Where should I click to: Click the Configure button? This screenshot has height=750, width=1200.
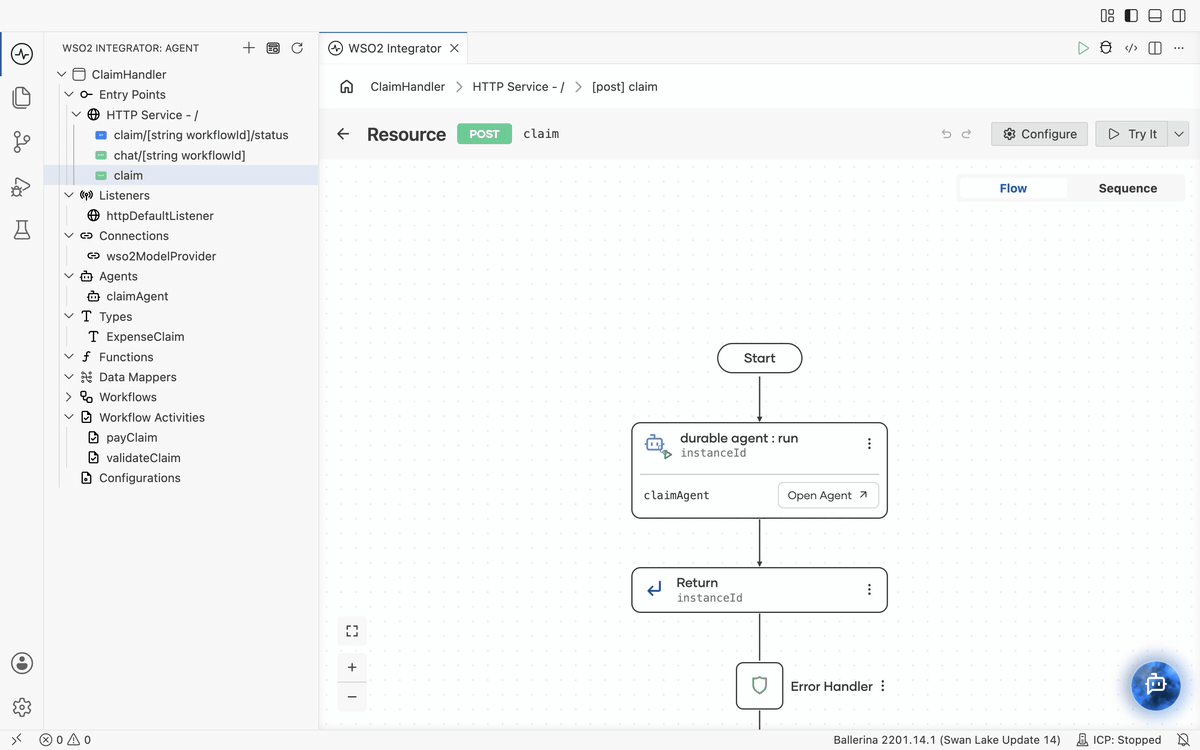(1040, 134)
